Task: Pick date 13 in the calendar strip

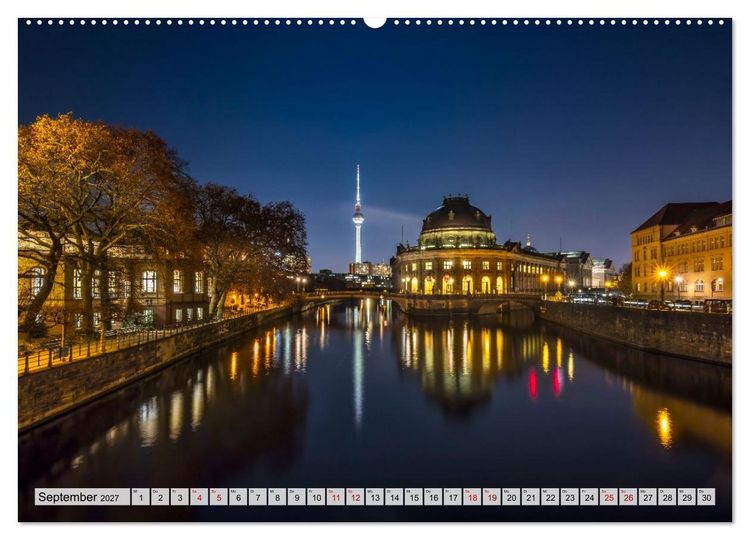Action: click(375, 496)
